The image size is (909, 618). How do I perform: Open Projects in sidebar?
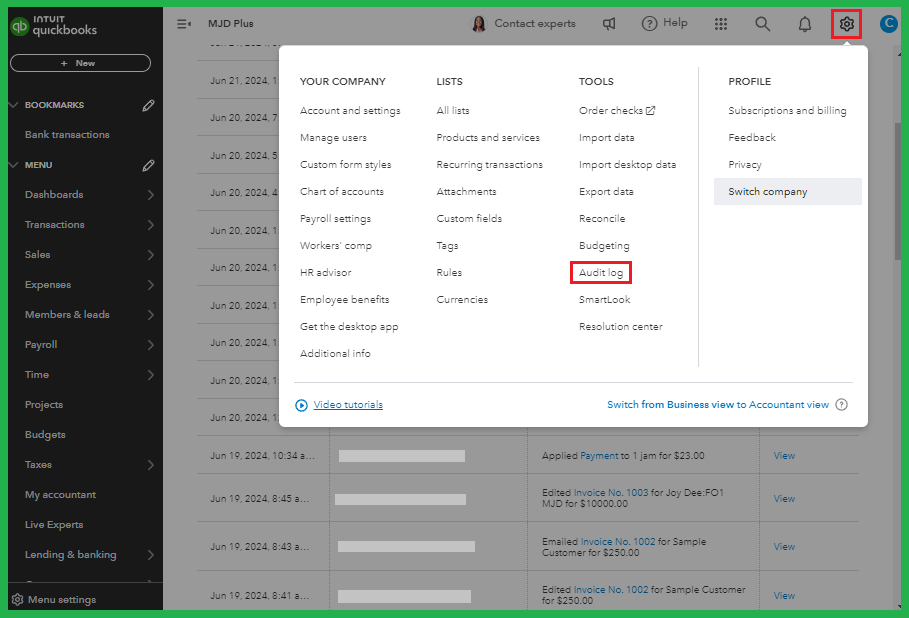(x=44, y=405)
